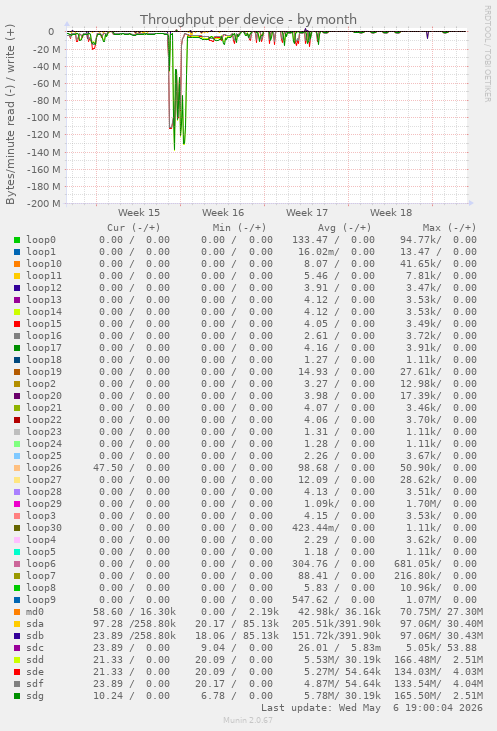Click the '166.48M/' max value for sdd
Screen dimensions: 497x731
coord(418,660)
